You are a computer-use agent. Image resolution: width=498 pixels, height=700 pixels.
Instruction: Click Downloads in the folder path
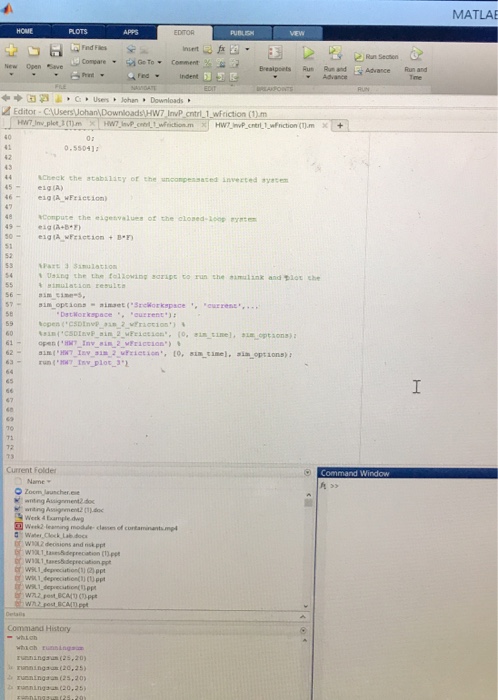167,100
